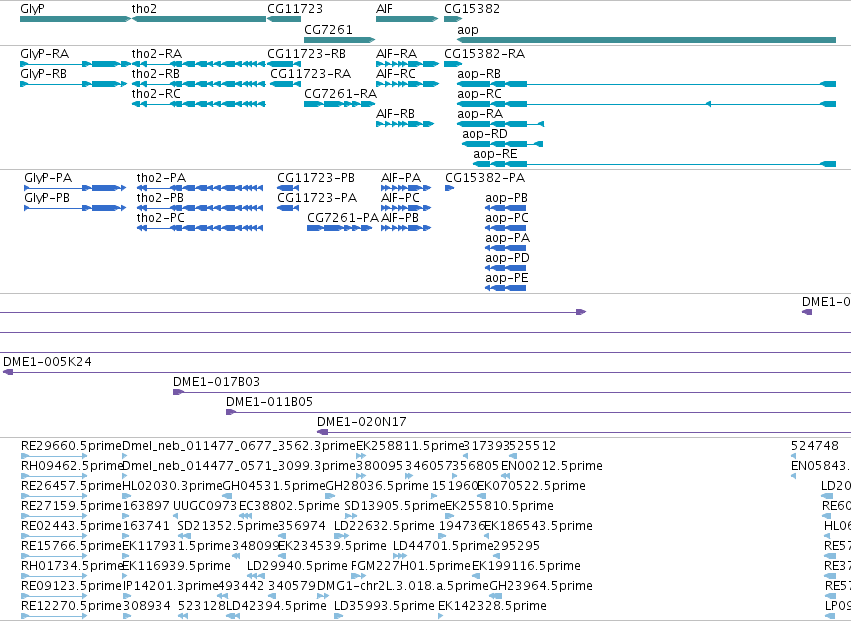Viewport: 851px width, 621px height.
Task: Click the AIF-PA protein label
Action: coord(401,178)
